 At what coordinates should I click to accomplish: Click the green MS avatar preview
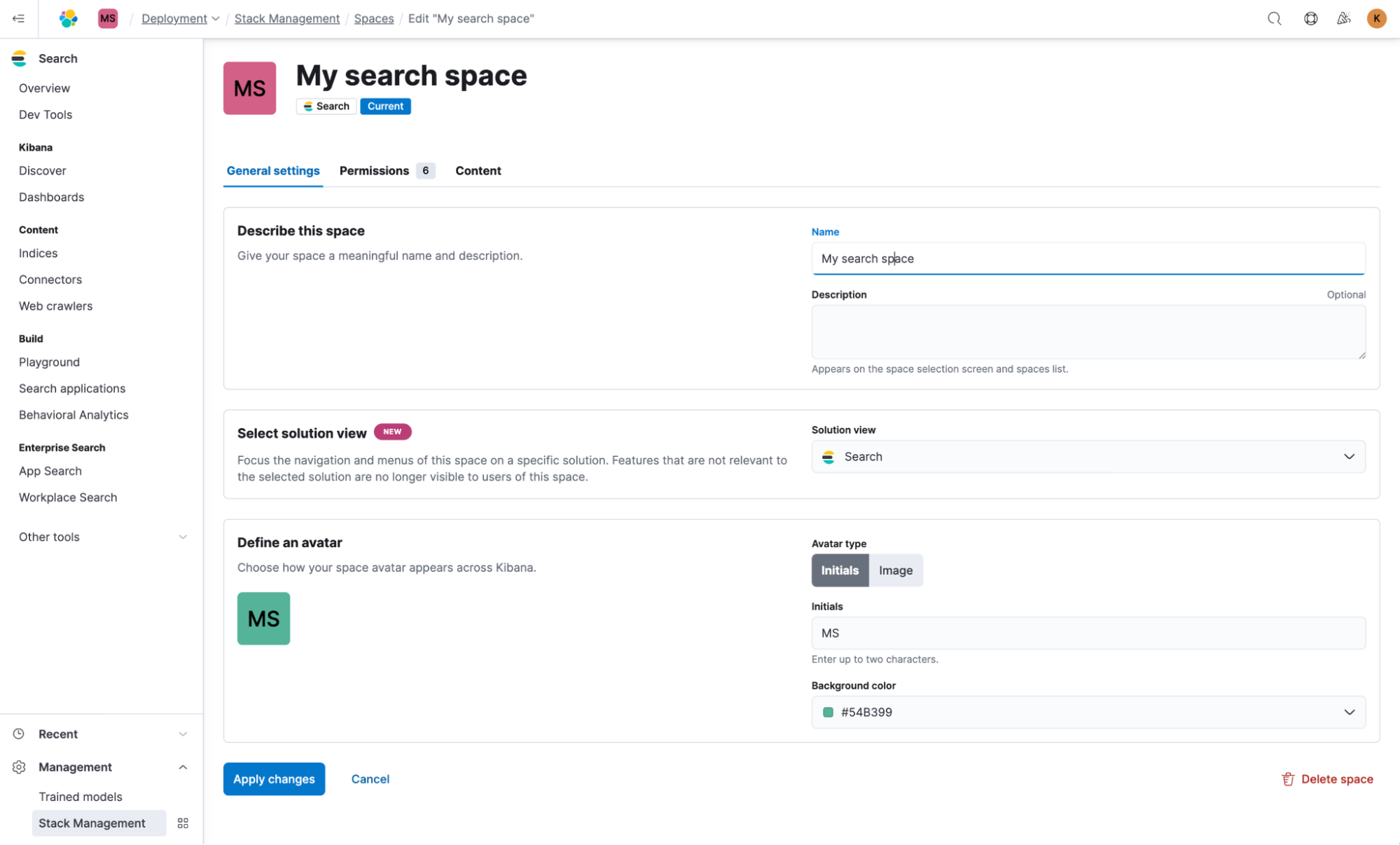click(x=263, y=619)
